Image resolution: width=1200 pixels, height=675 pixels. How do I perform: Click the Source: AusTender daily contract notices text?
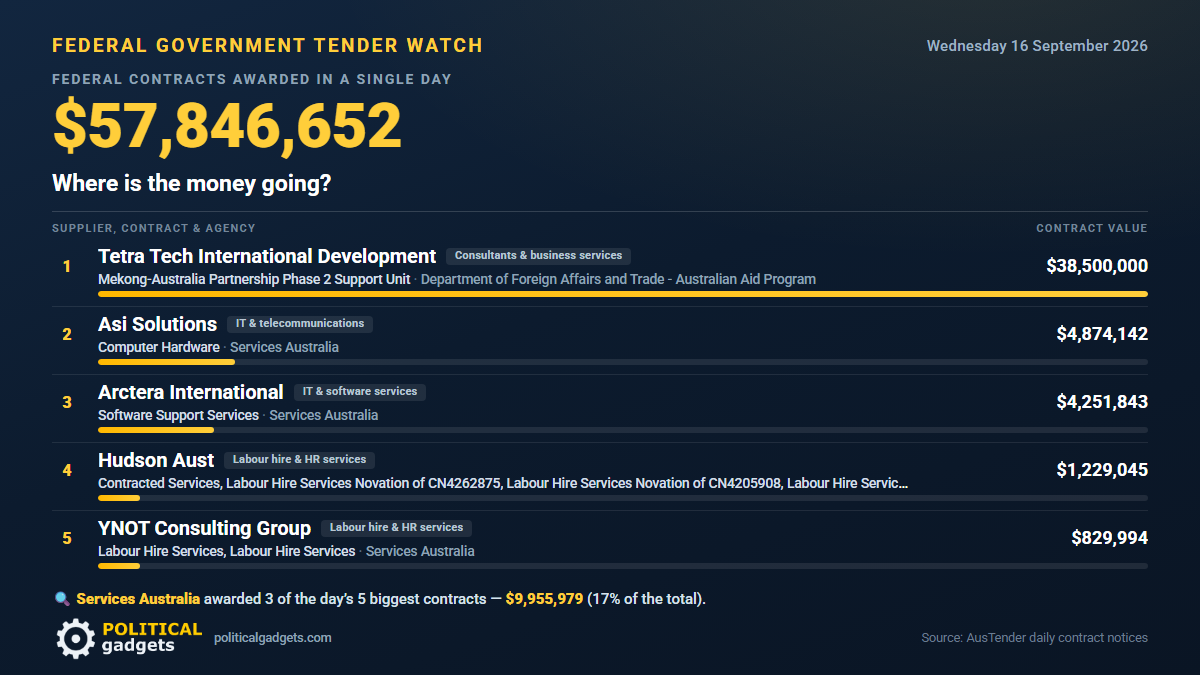1034,638
